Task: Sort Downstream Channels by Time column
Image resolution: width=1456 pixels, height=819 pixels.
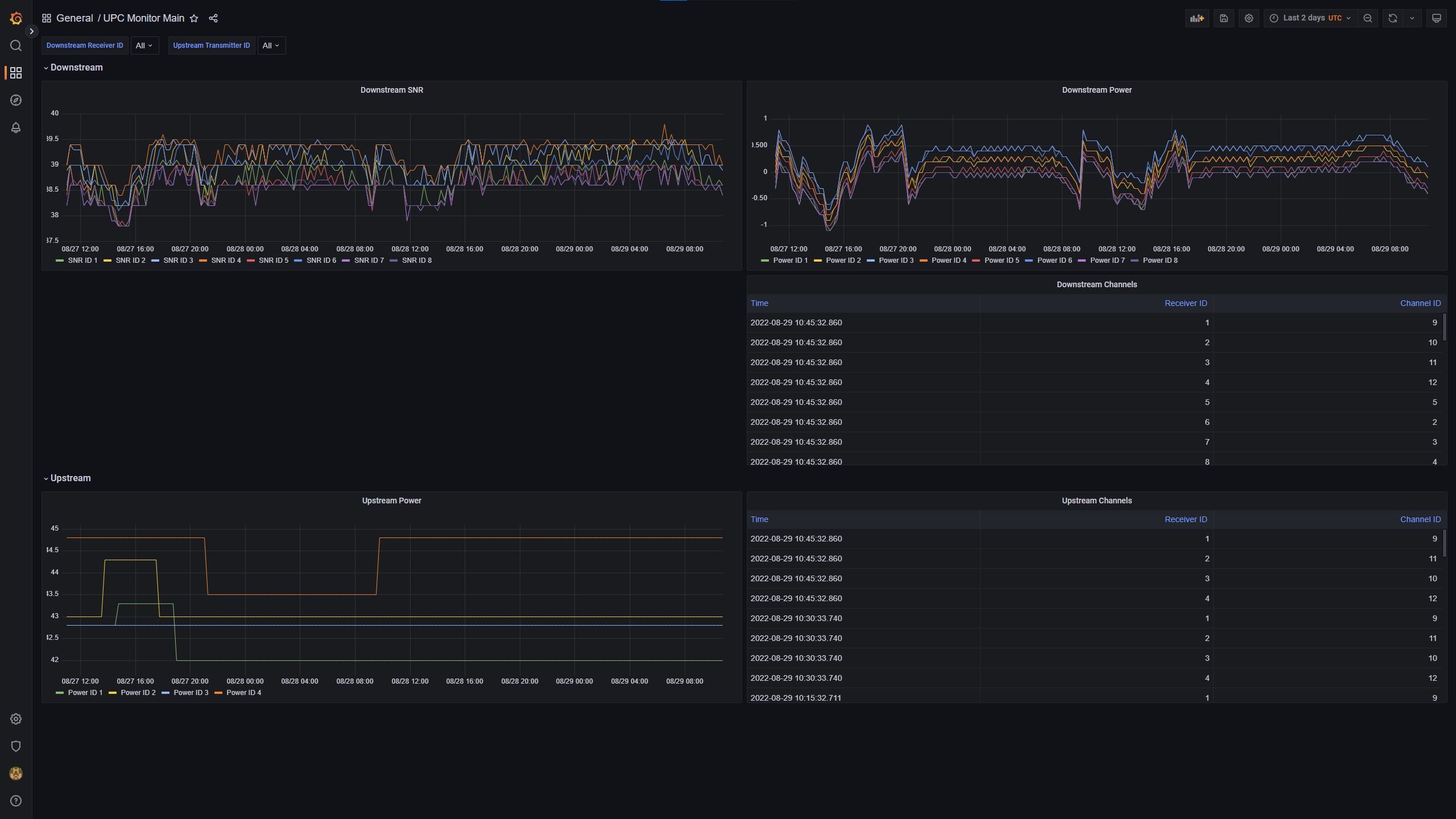Action: pyautogui.click(x=759, y=303)
